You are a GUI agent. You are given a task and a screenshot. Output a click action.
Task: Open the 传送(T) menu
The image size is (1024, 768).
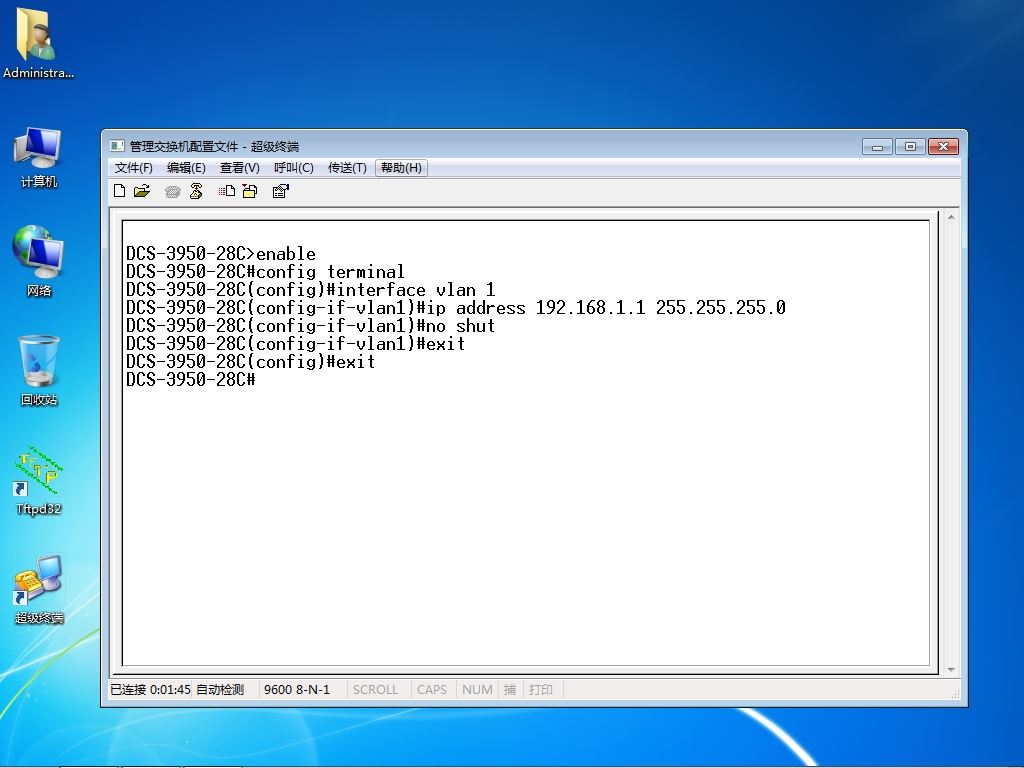pyautogui.click(x=347, y=168)
